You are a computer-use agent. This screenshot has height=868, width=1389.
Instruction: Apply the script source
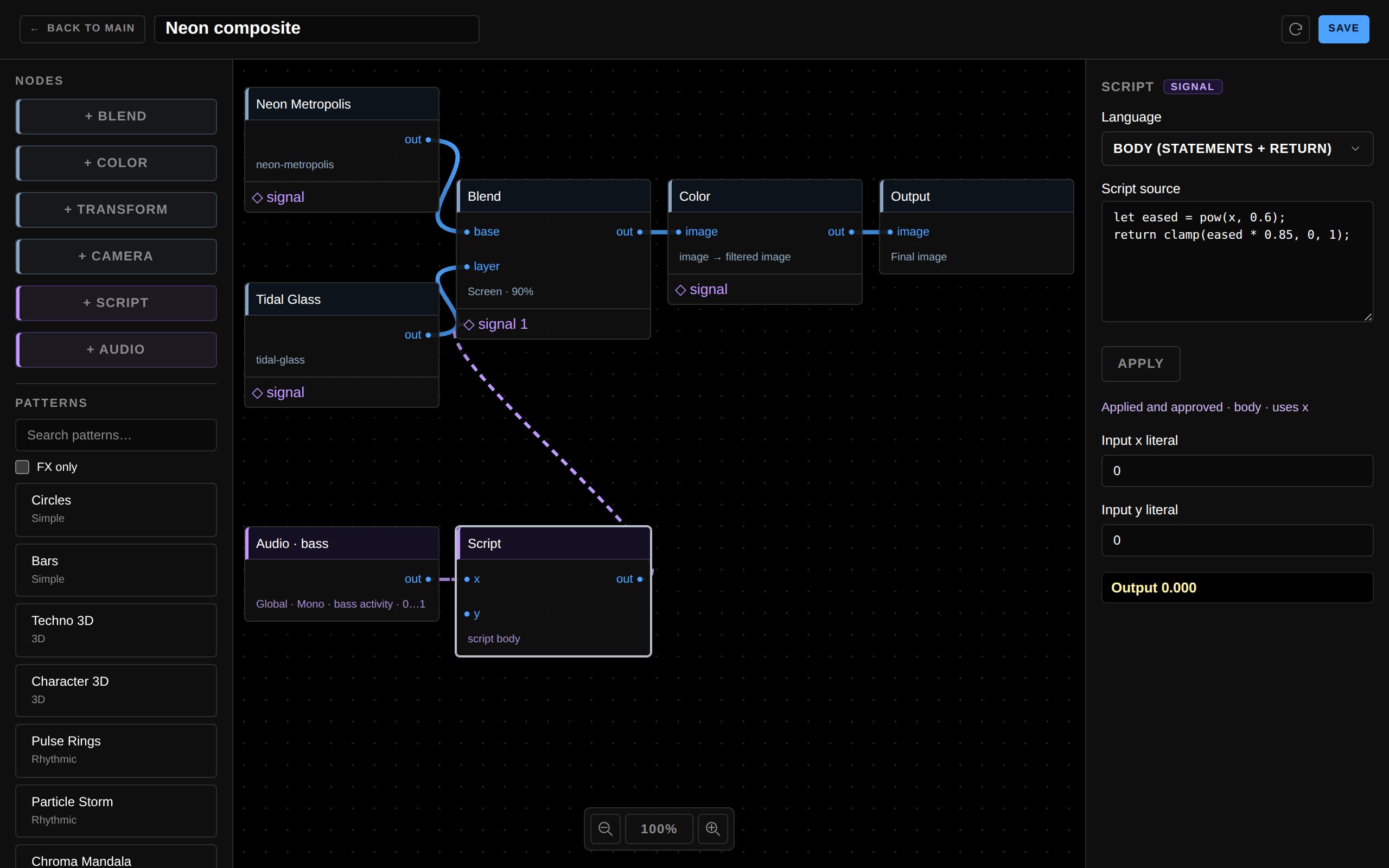pyautogui.click(x=1140, y=363)
